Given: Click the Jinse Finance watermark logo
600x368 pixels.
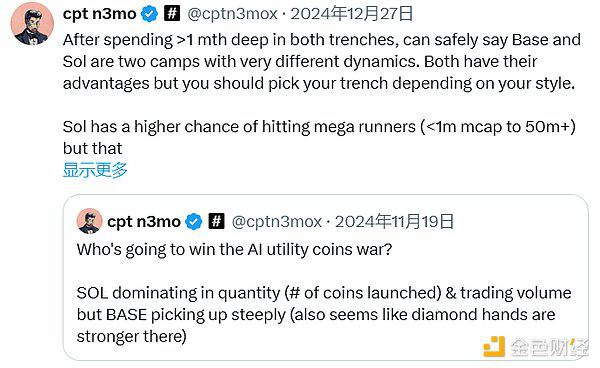Looking at the screenshot, I should click(x=494, y=346).
